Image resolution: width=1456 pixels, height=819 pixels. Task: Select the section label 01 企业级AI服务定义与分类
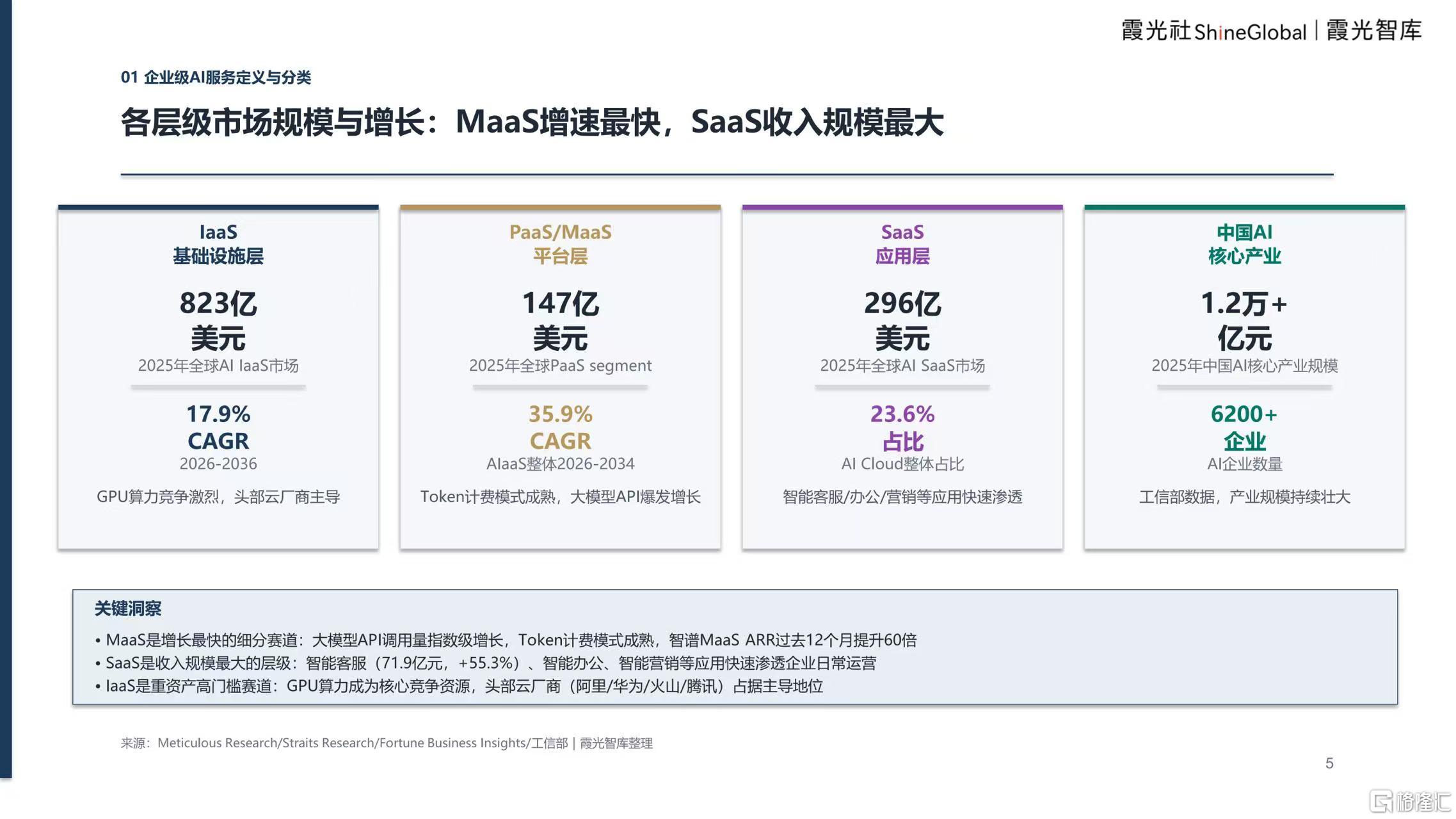(x=216, y=77)
